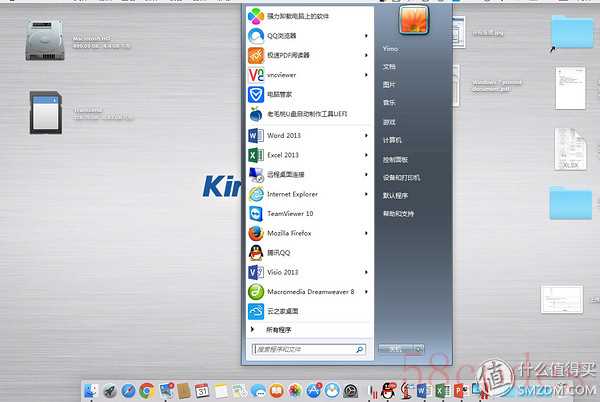Expand the vncviewer submenu arrow
The width and height of the screenshot is (600, 402).
click(367, 75)
